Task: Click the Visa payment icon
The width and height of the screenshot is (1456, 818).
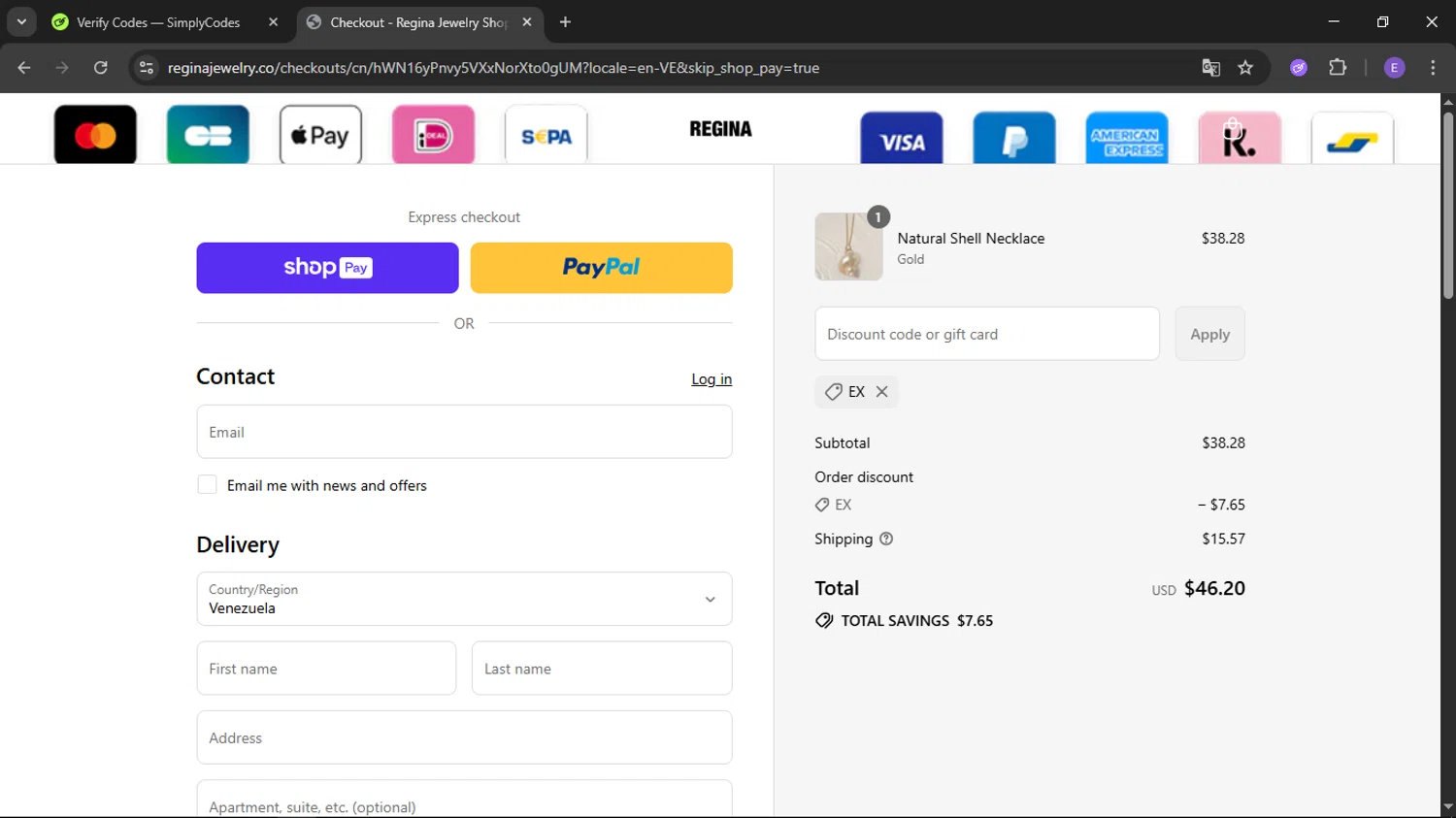Action: click(x=902, y=138)
